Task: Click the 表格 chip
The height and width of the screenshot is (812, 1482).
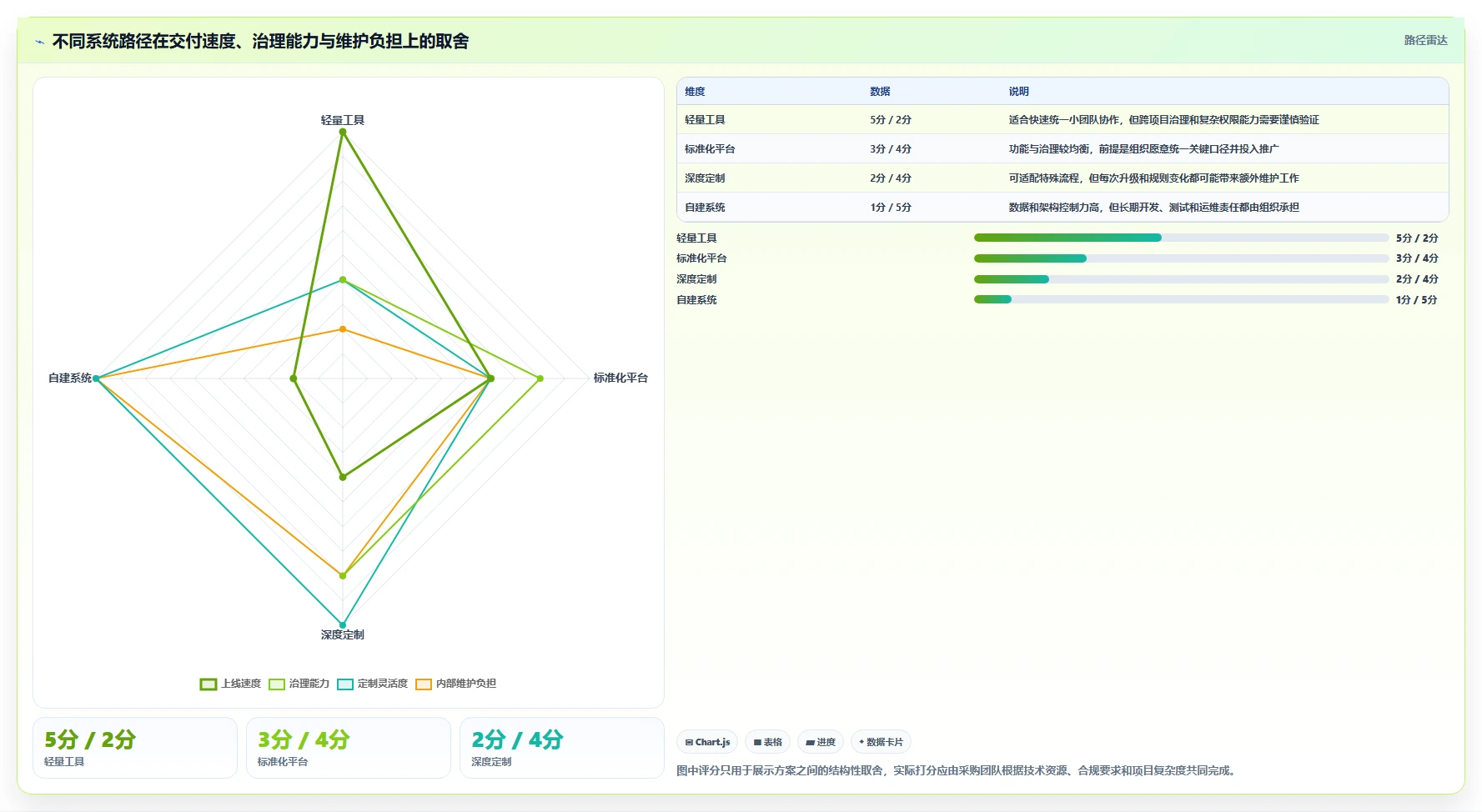Action: tap(767, 742)
